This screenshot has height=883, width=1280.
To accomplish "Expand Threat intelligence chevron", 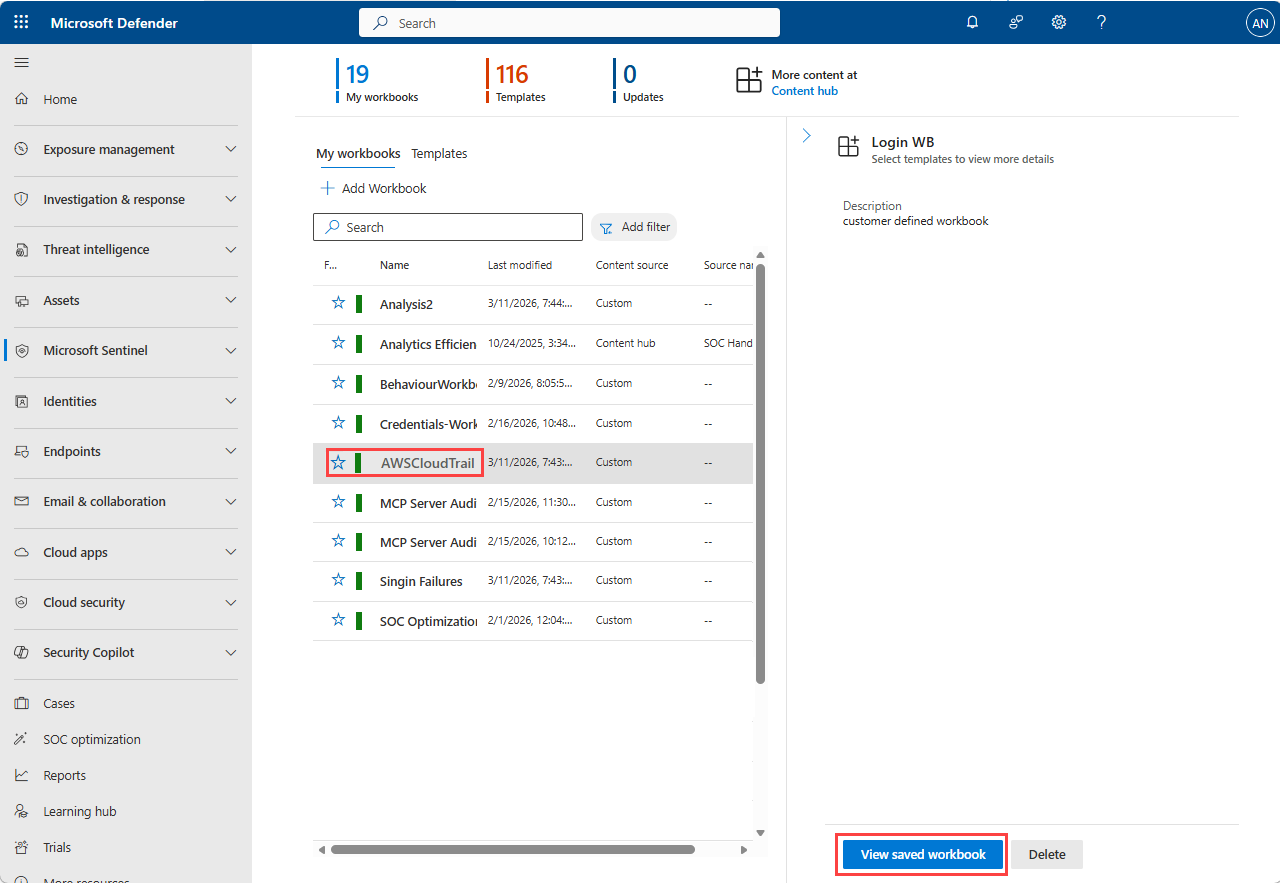I will click(231, 249).
